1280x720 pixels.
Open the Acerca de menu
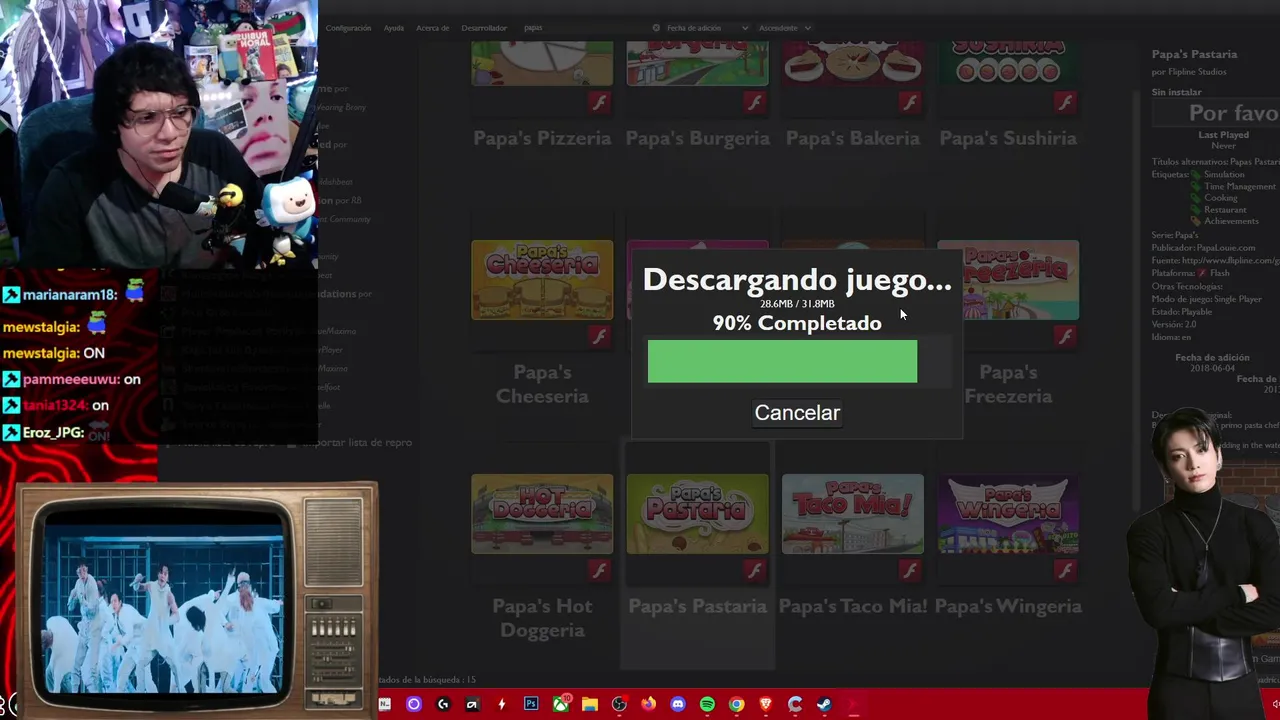pyautogui.click(x=433, y=28)
